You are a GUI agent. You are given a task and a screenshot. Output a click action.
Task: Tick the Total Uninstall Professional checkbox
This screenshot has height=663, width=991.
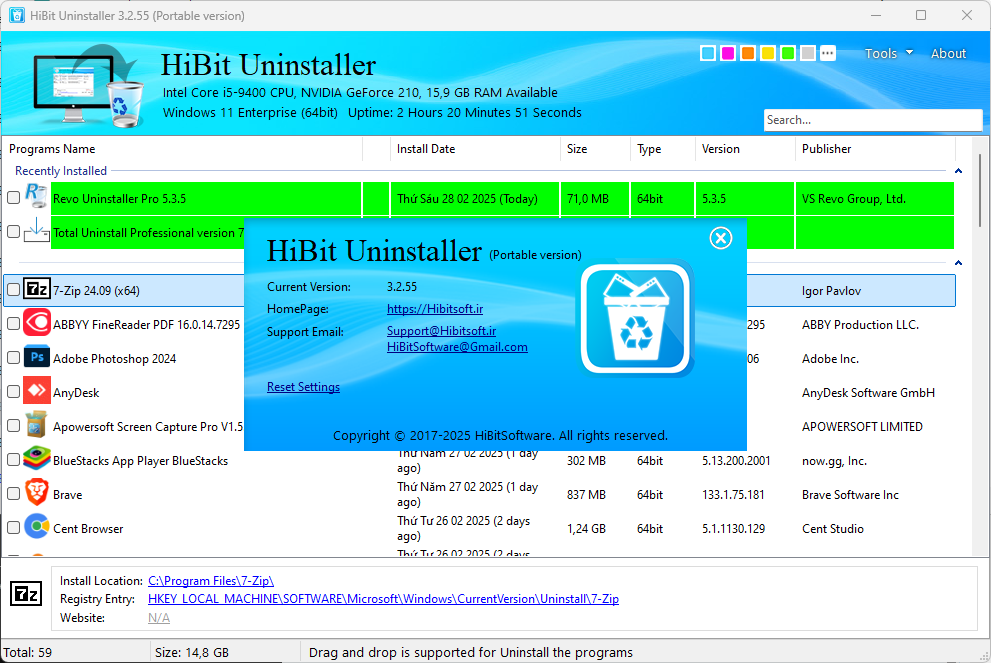13,232
